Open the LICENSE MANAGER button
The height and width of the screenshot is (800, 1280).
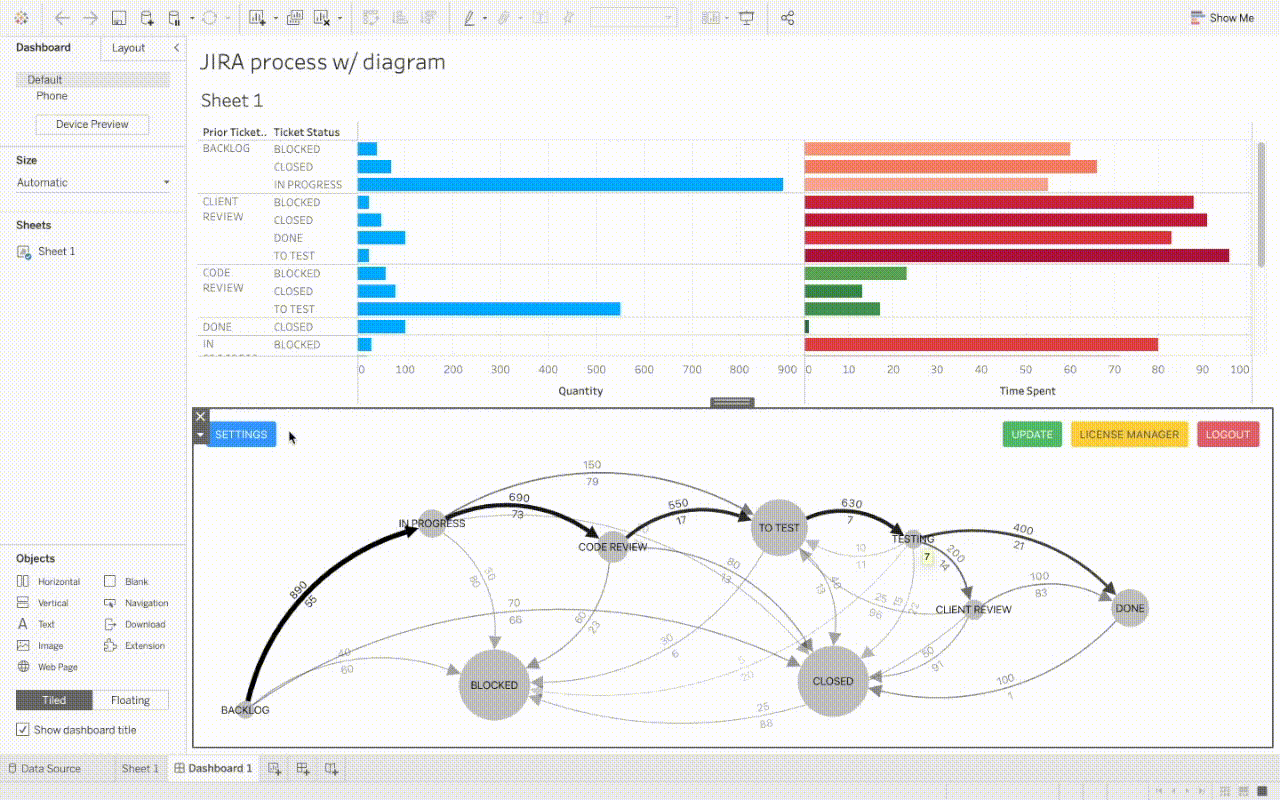click(x=1129, y=434)
